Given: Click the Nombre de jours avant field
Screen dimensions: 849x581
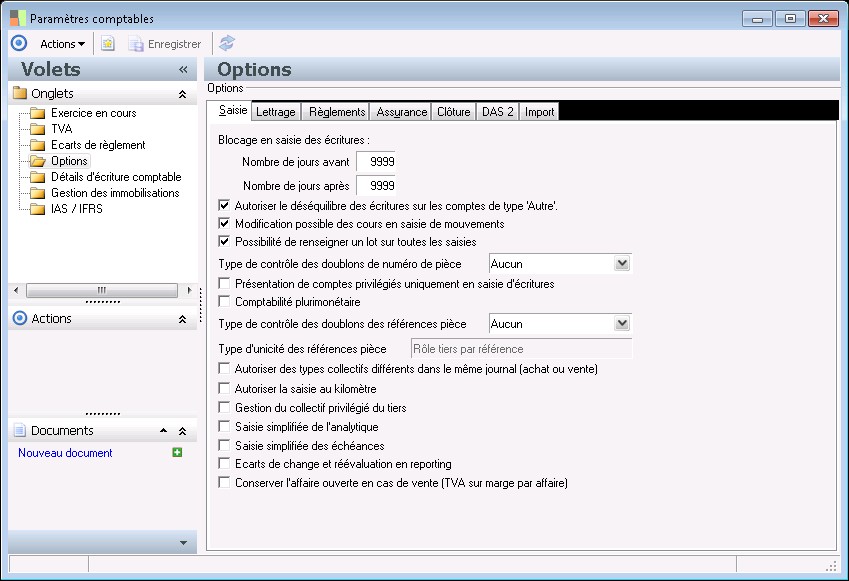Looking at the screenshot, I should 376,162.
